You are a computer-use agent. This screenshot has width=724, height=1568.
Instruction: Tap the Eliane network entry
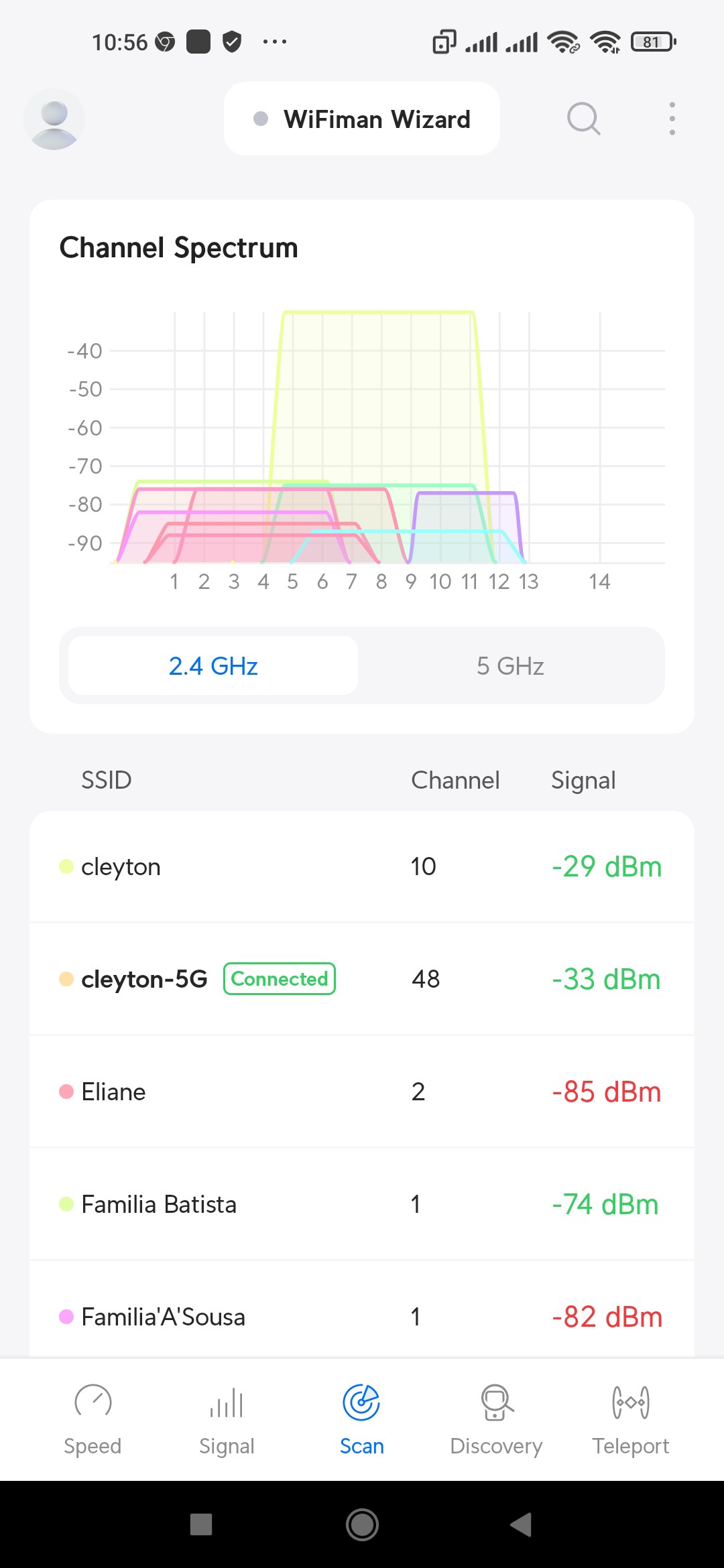click(x=362, y=1092)
